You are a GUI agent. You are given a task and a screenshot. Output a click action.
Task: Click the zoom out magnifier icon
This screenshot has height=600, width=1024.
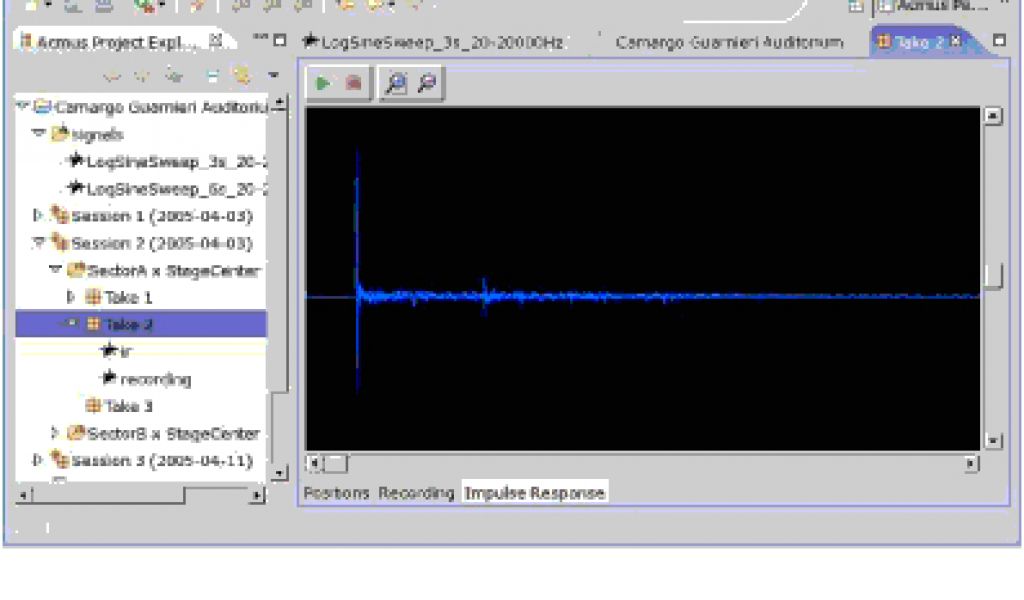click(427, 84)
